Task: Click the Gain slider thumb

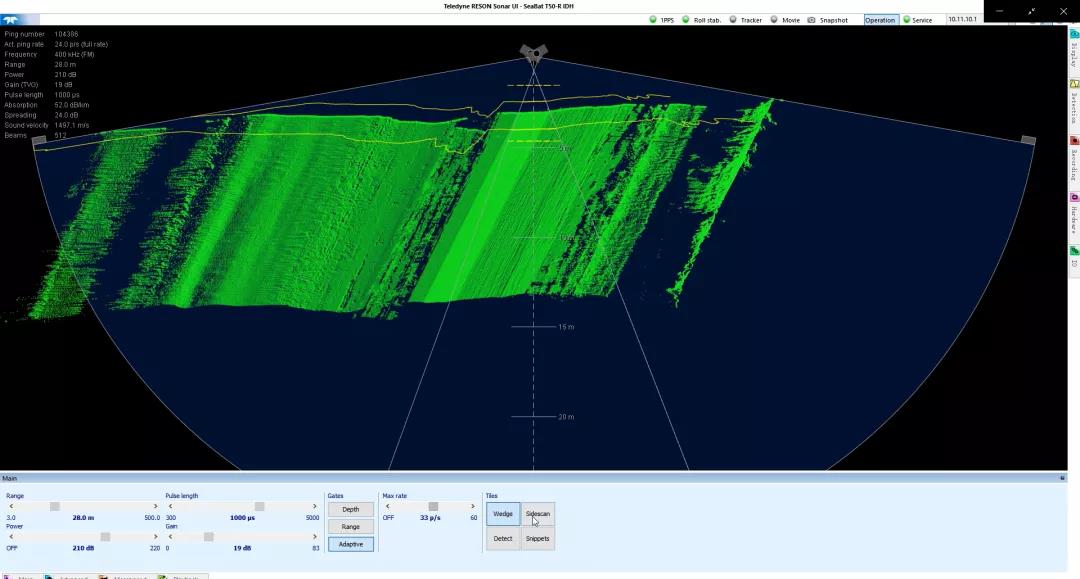Action: point(208,536)
